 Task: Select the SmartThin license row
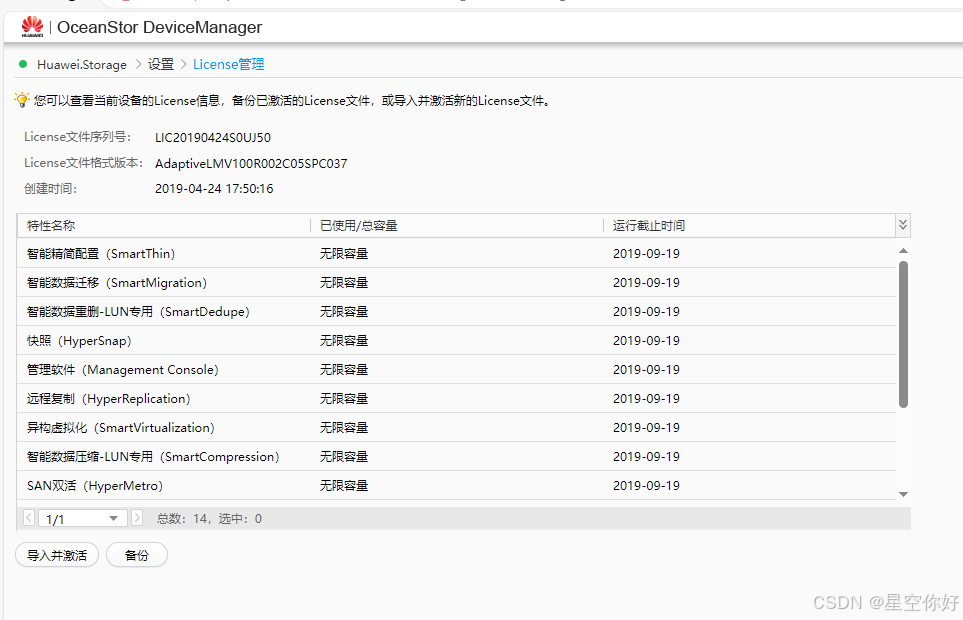pyautogui.click(x=456, y=254)
